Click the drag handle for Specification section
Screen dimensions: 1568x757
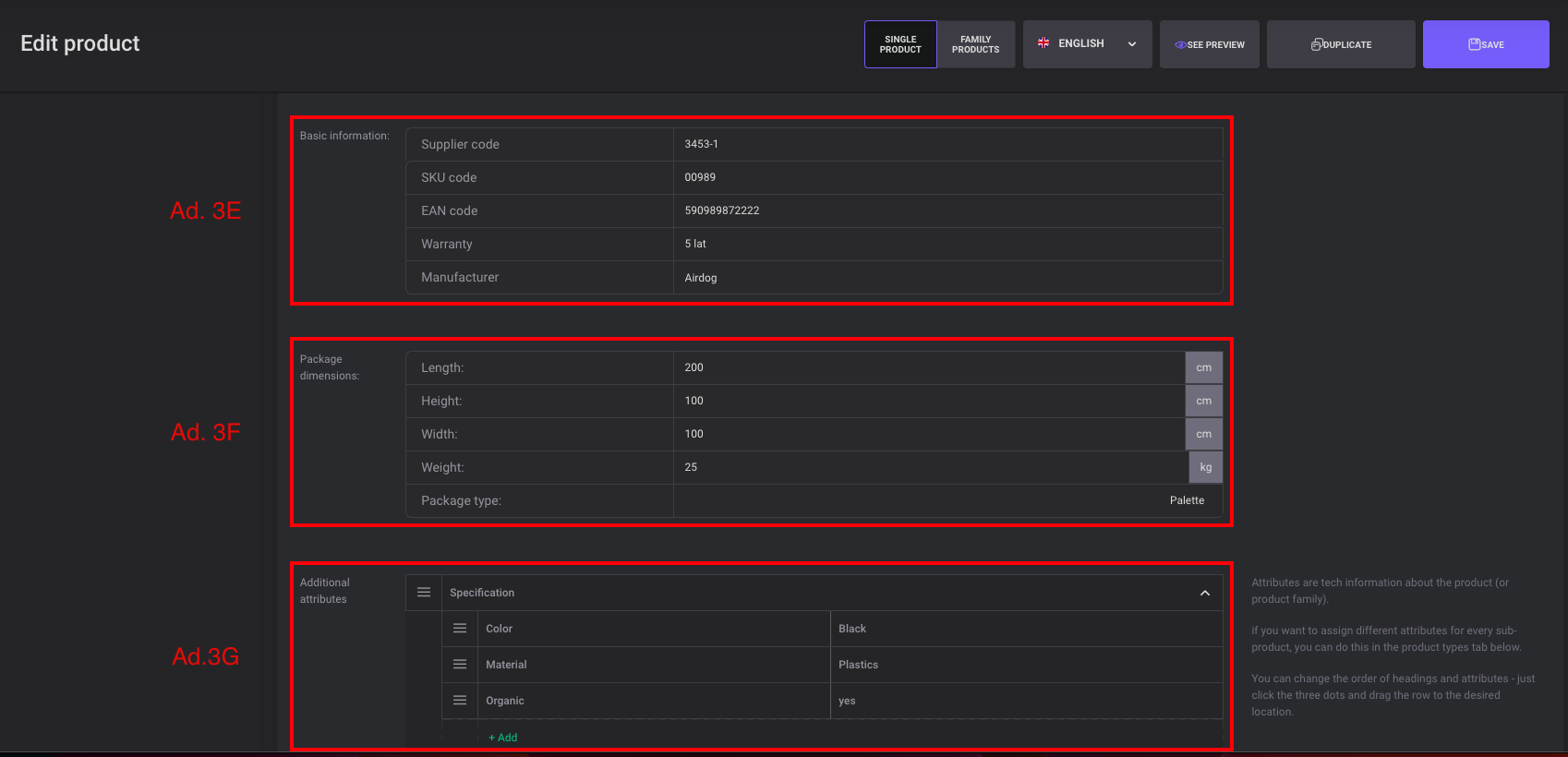tap(424, 593)
